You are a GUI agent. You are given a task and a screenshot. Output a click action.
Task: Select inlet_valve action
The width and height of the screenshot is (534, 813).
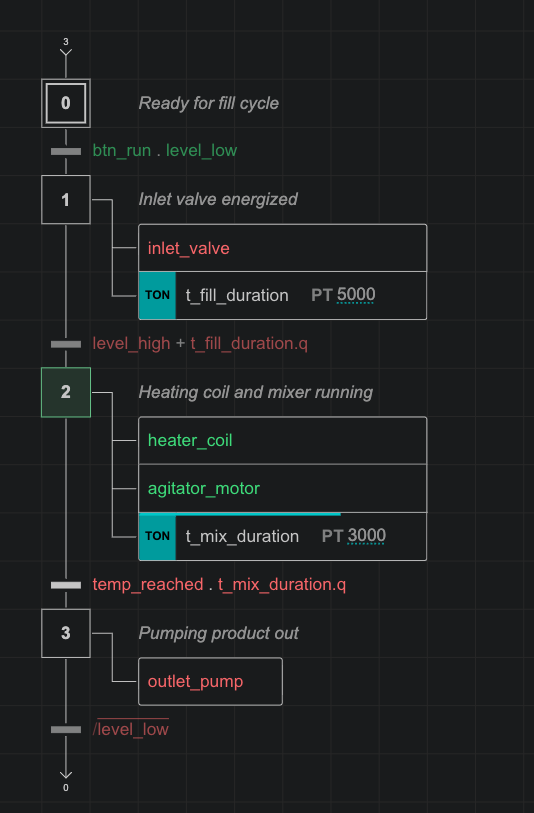[x=283, y=248]
